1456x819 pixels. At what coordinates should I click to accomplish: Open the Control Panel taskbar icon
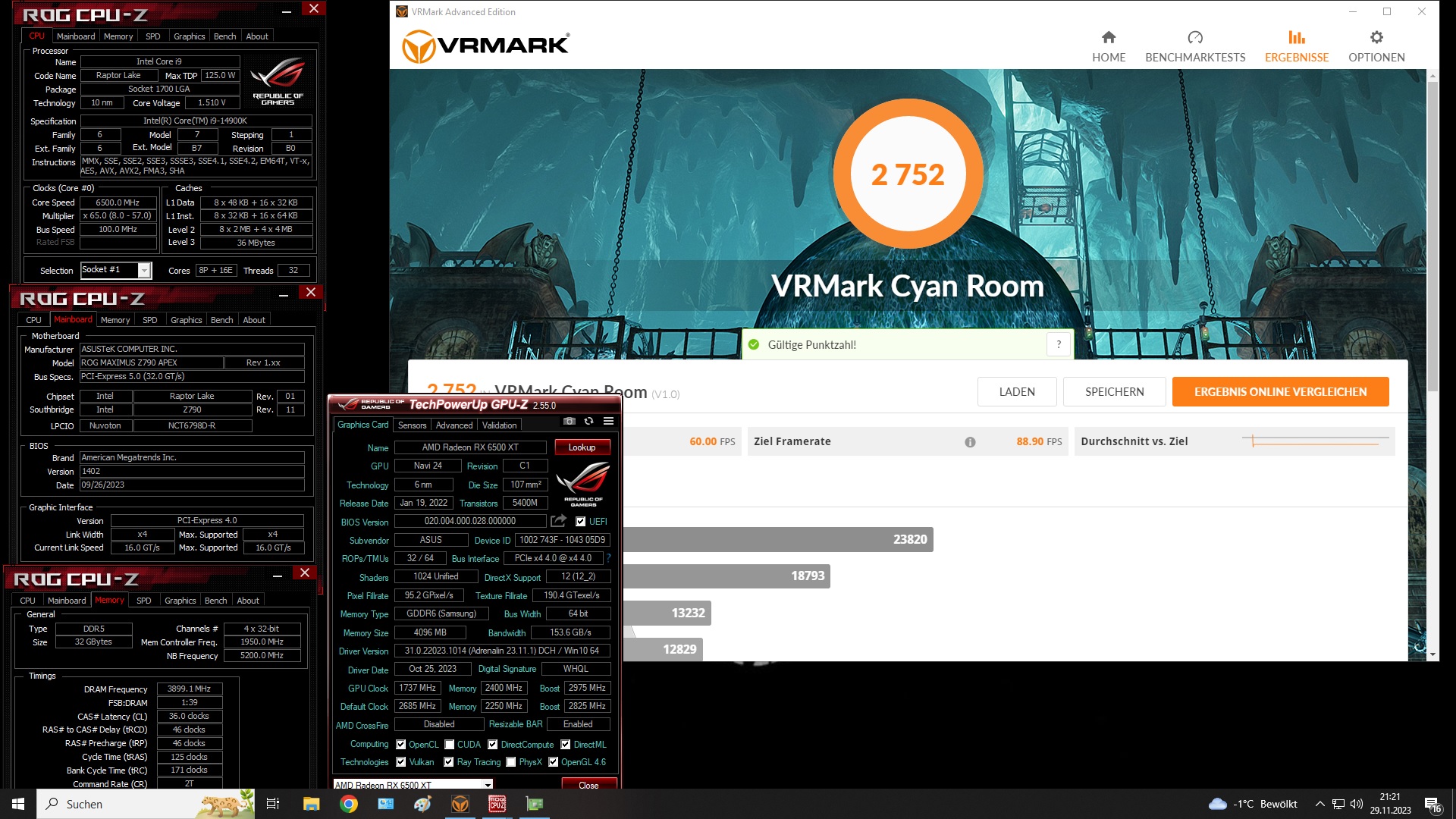[x=385, y=804]
